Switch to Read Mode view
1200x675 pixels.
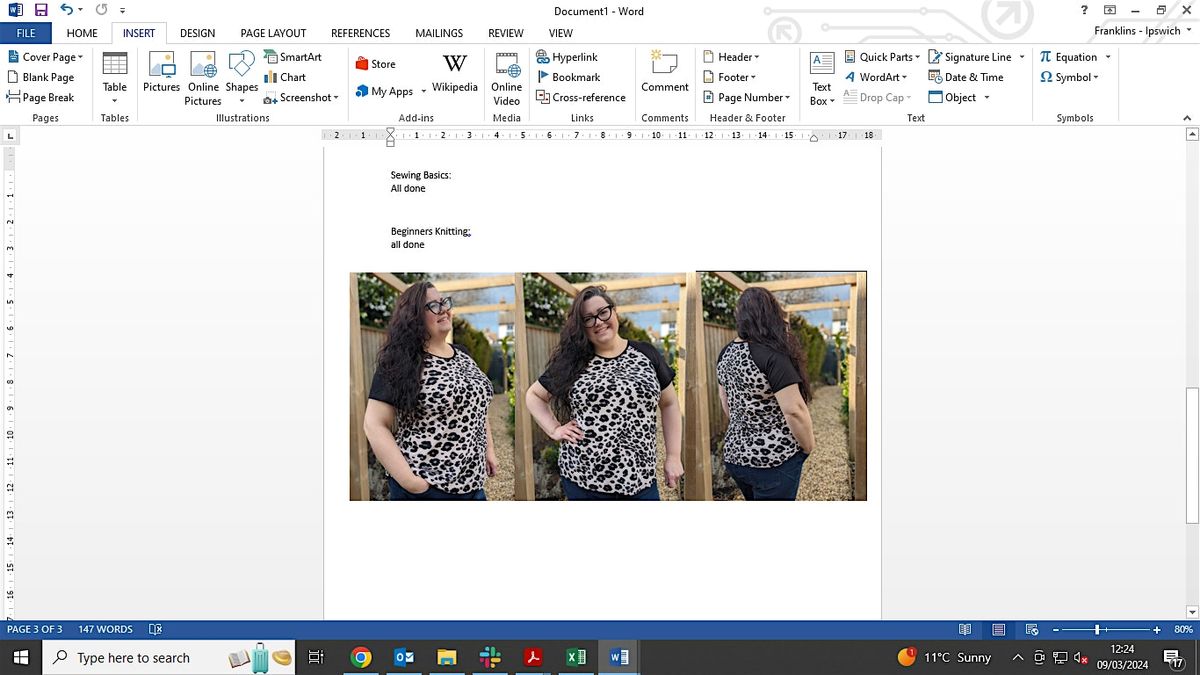[x=965, y=630]
